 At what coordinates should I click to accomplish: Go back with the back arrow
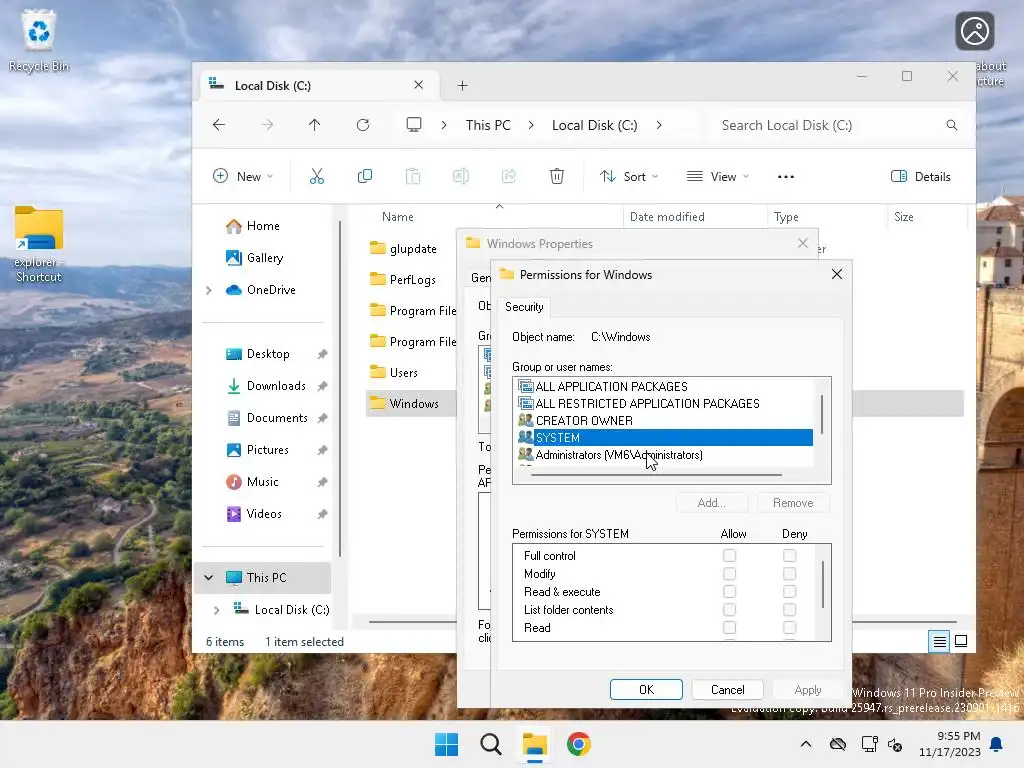pos(219,125)
